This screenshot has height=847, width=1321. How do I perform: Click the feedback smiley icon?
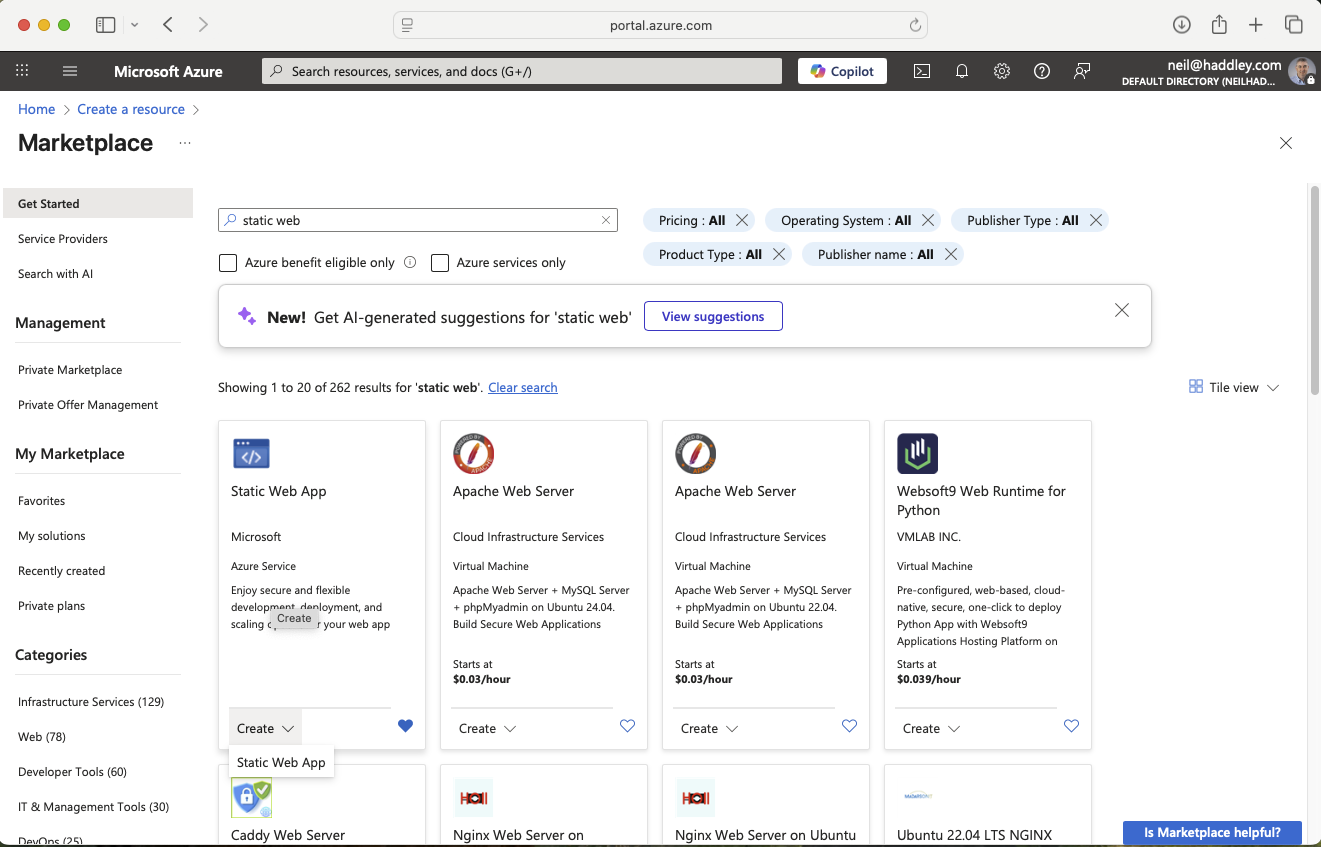[x=1082, y=71]
